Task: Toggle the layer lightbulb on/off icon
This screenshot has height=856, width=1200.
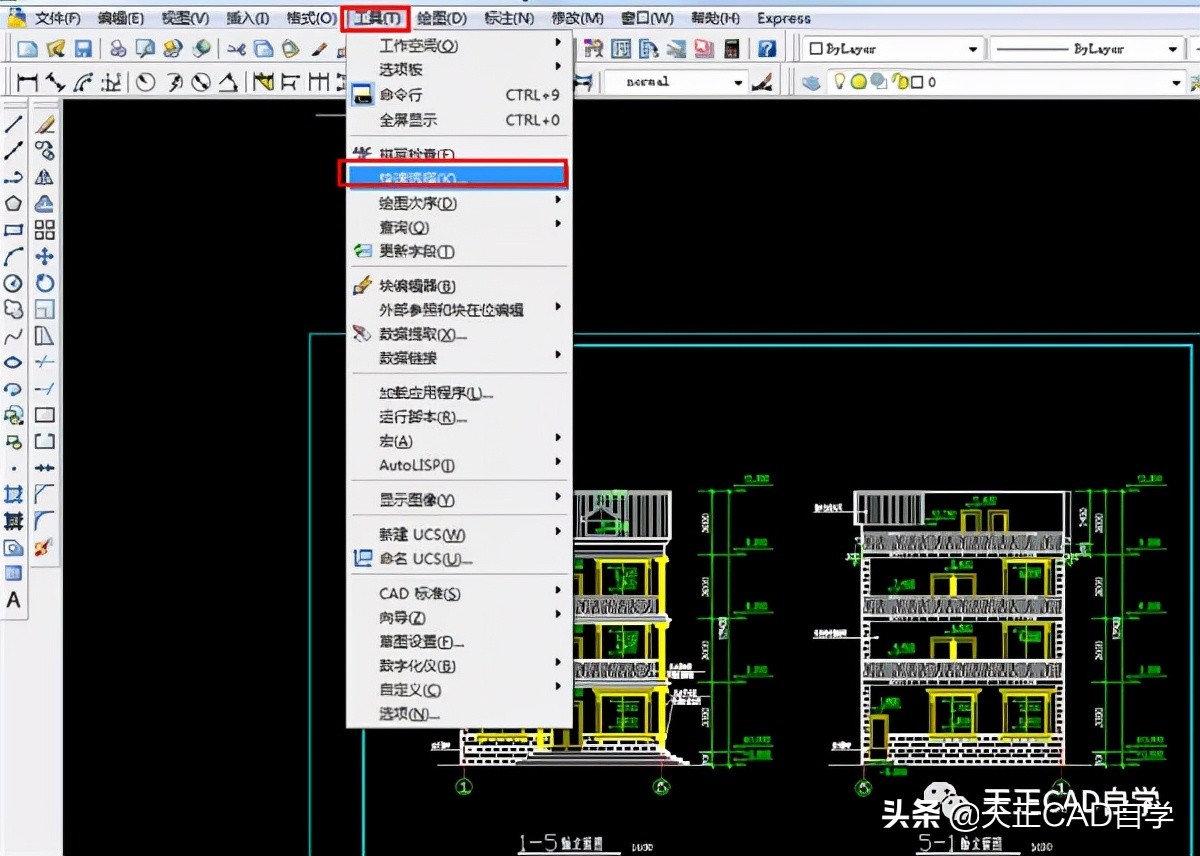Action: coord(840,82)
